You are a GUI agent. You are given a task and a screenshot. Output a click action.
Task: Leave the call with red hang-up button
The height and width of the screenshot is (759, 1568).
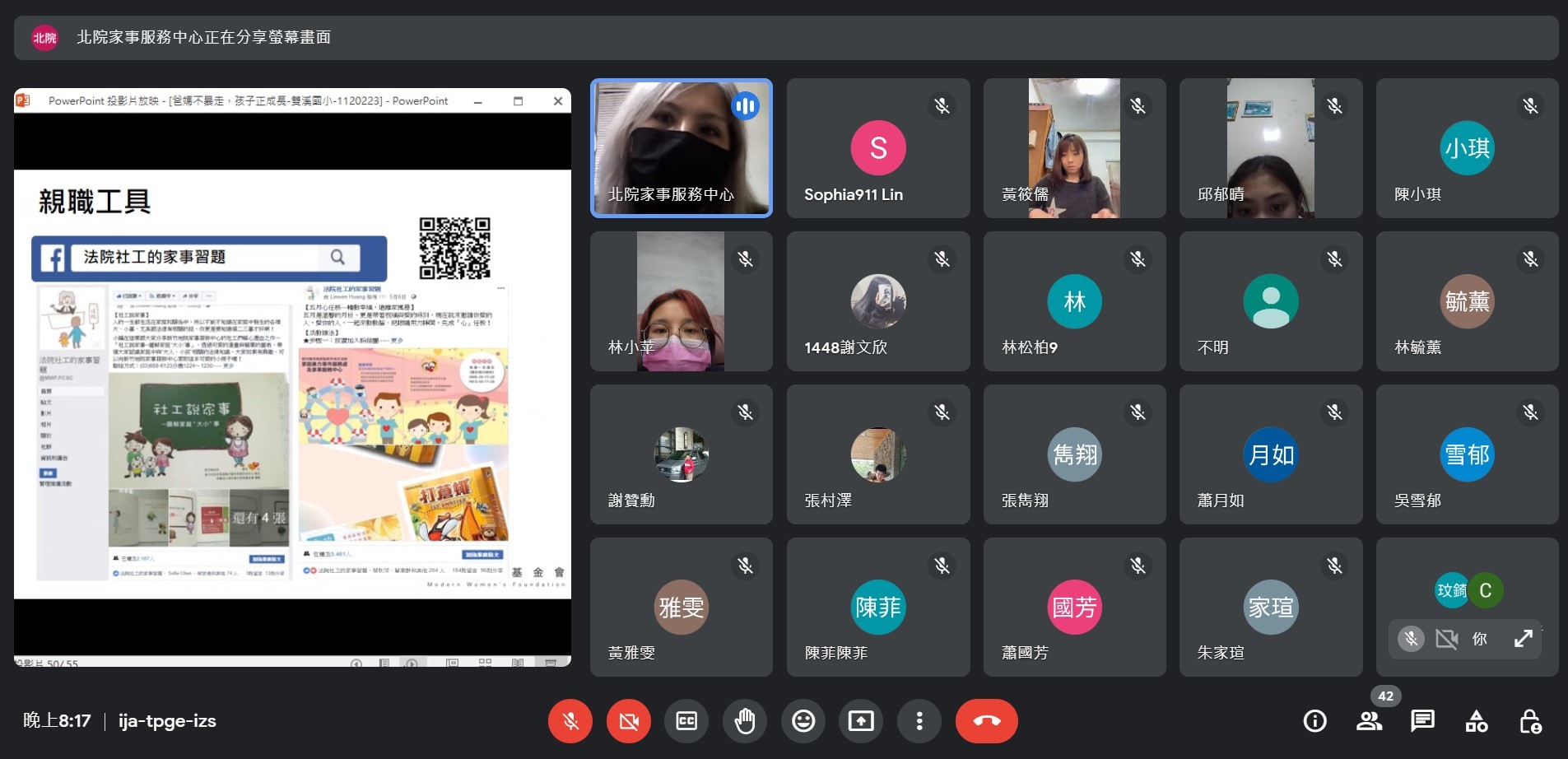tap(986, 721)
